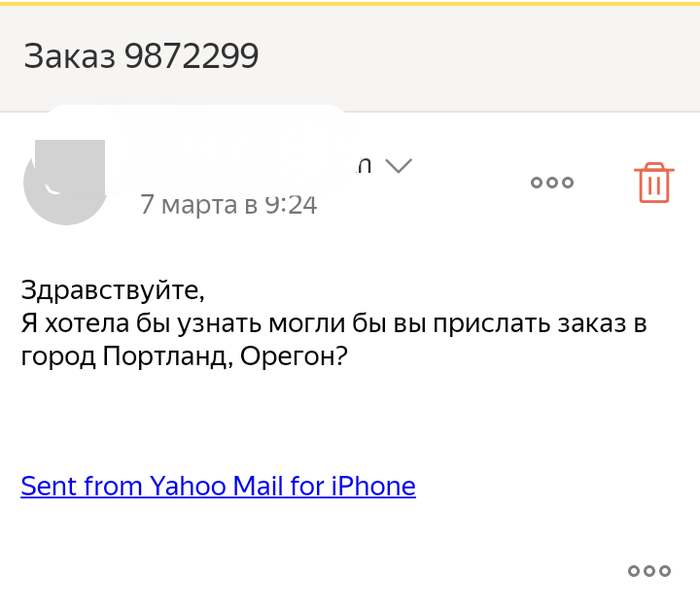Click the greeting Здравствуйте
Image resolution: width=700 pixels, height=606 pixels.
(112, 290)
